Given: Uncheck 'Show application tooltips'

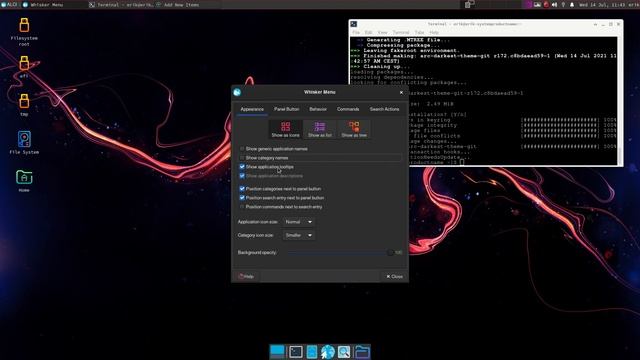Looking at the screenshot, I should (x=242, y=167).
